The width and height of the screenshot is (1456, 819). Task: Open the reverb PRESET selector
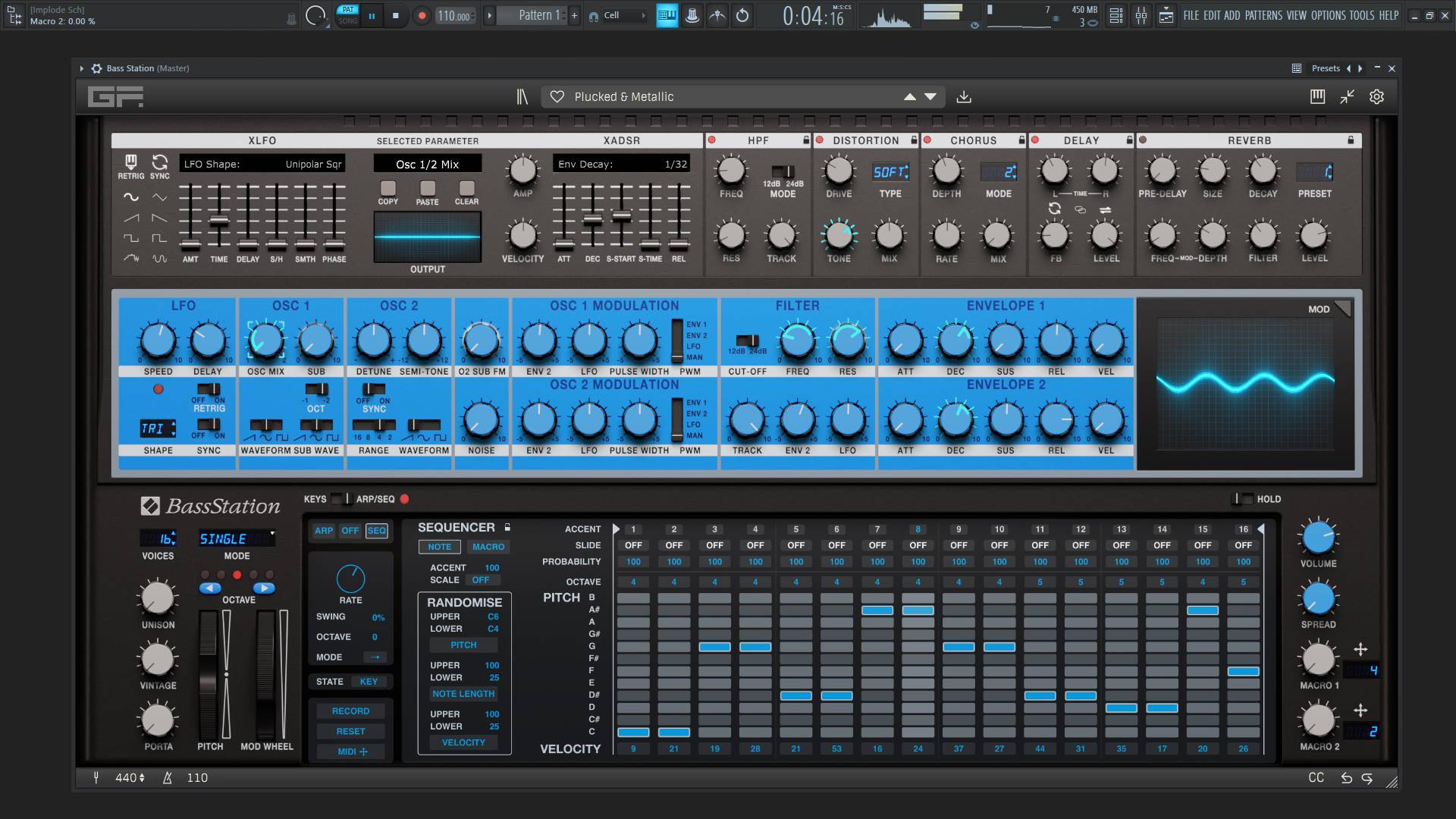click(x=1314, y=172)
